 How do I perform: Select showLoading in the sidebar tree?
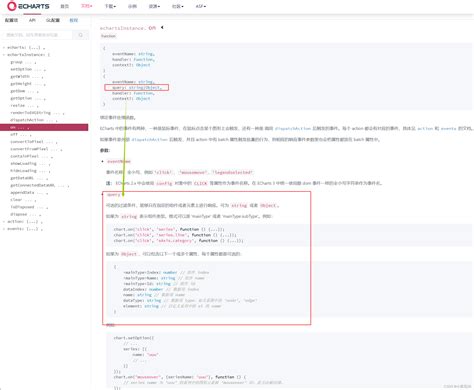[x=23, y=163]
